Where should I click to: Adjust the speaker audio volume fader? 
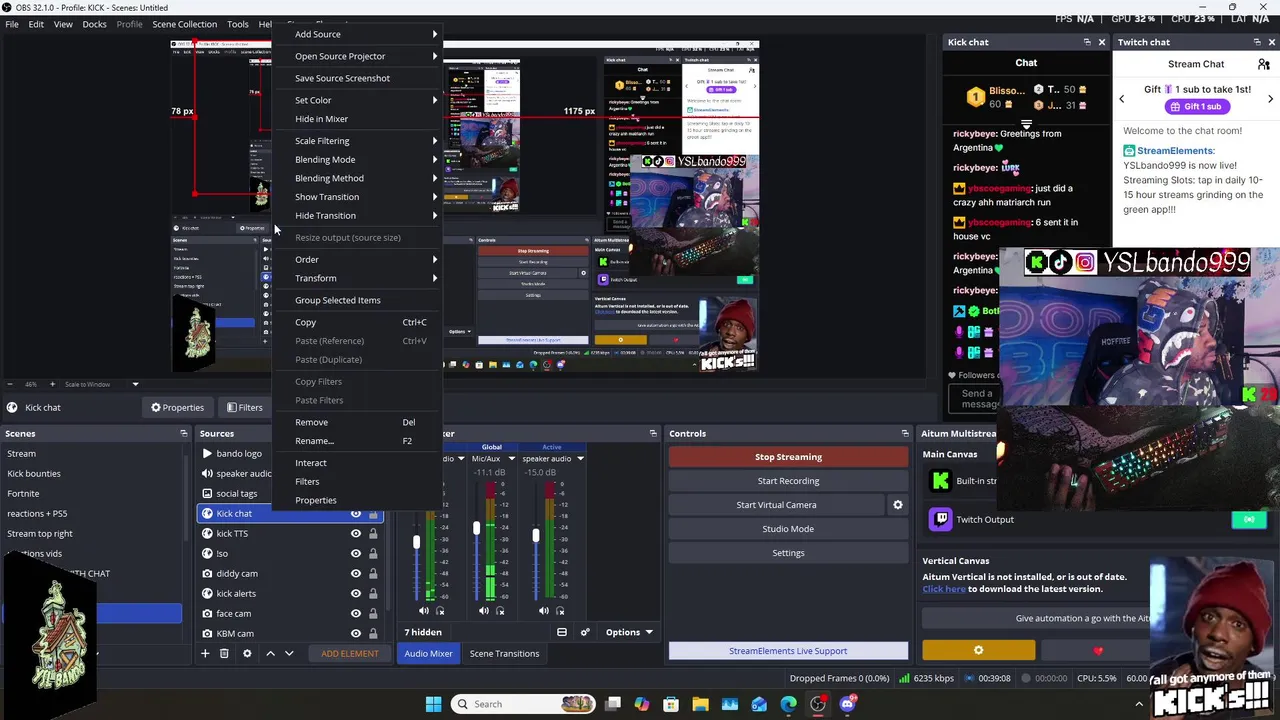(x=536, y=536)
